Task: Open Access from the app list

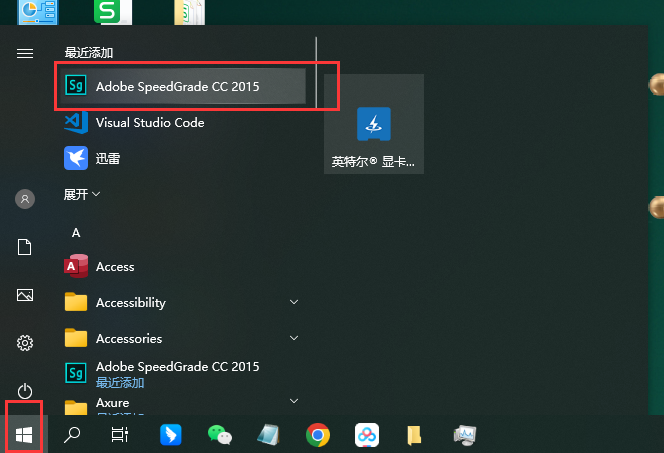Action: 183,266
